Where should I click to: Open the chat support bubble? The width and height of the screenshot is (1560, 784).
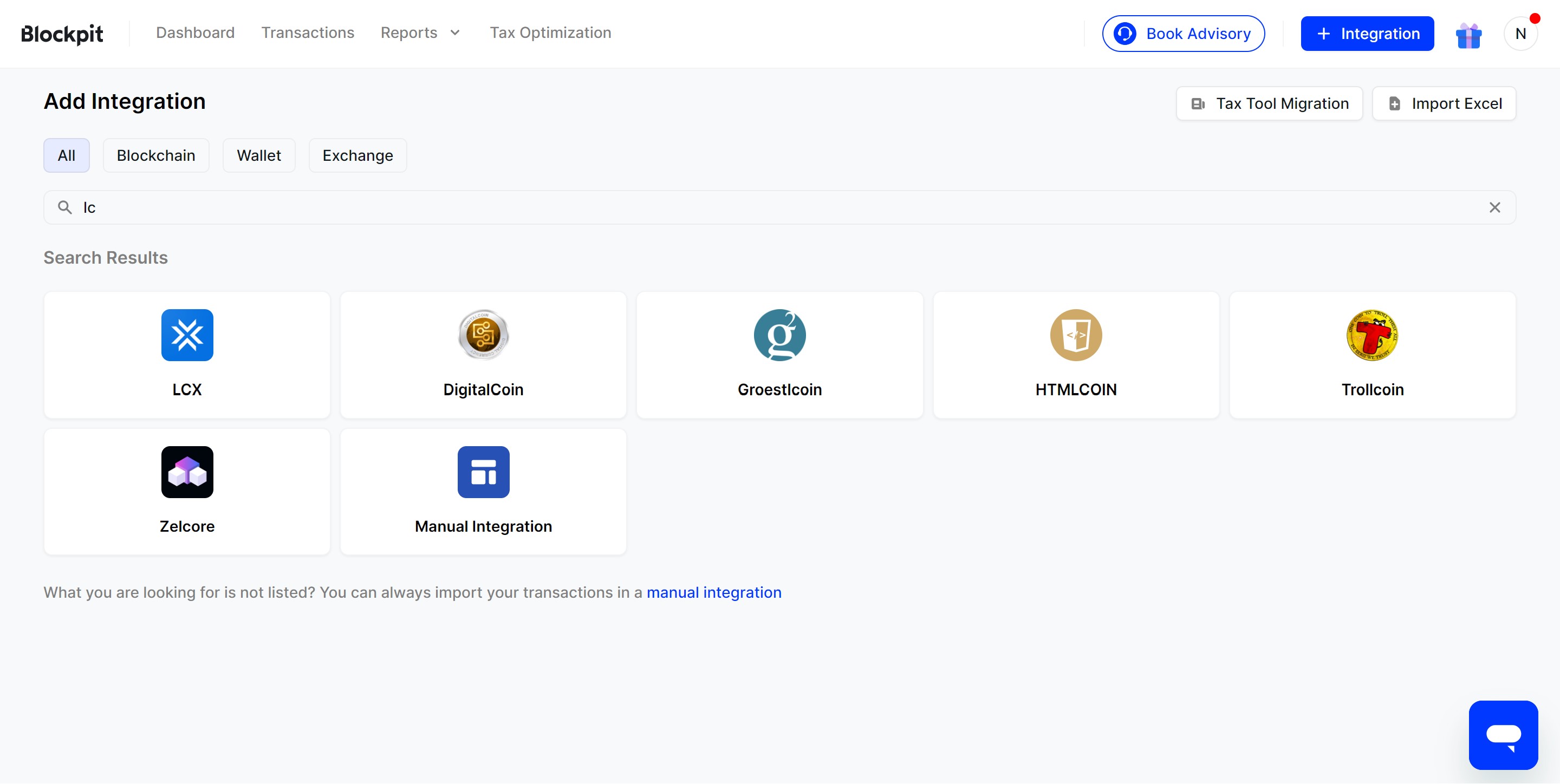[x=1503, y=734]
